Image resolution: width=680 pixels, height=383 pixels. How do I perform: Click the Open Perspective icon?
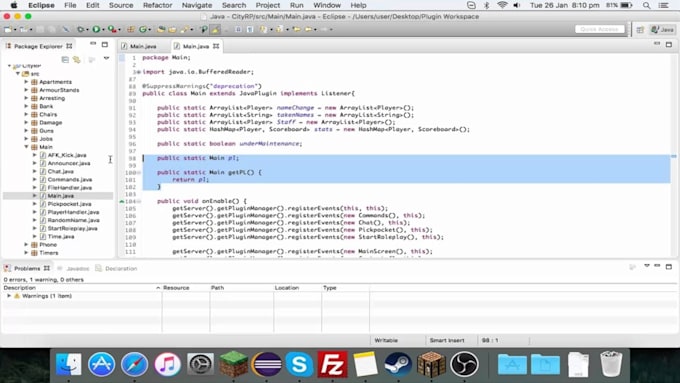[x=640, y=29]
